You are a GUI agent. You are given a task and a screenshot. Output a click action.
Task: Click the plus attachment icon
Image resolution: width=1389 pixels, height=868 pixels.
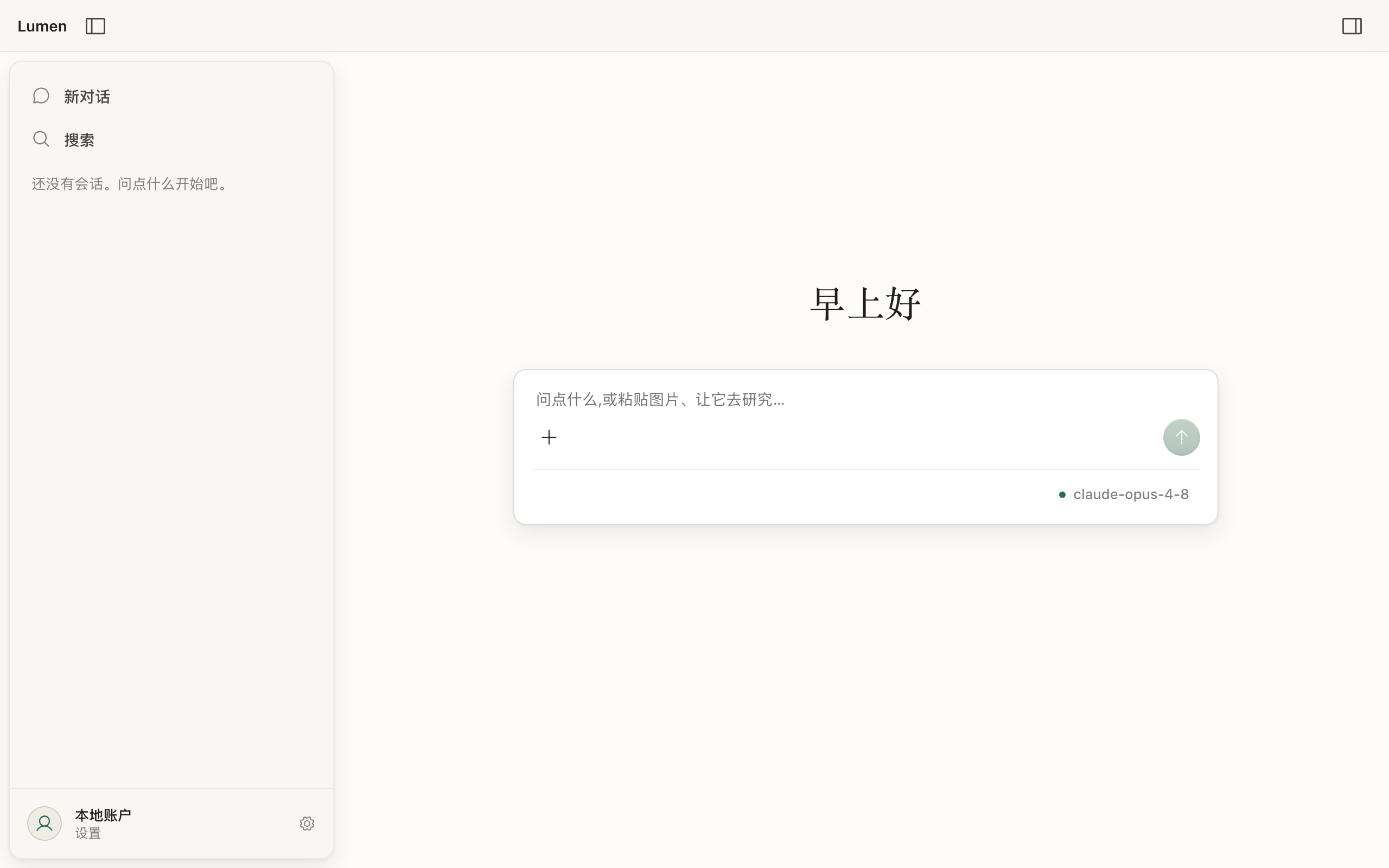[x=549, y=437]
